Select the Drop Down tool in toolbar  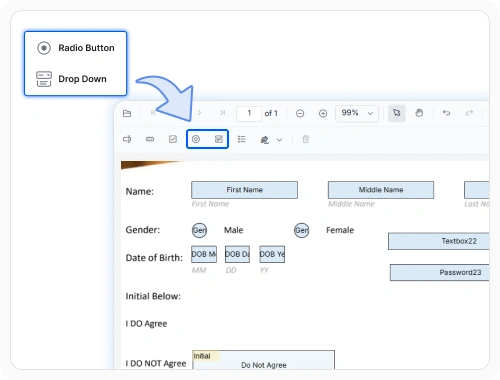pyautogui.click(x=219, y=139)
